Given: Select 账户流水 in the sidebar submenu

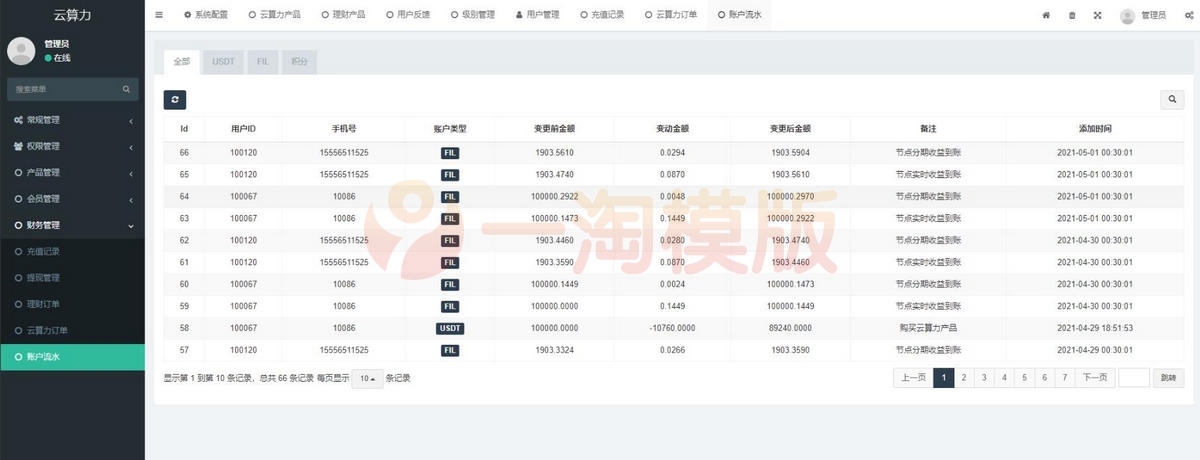Looking at the screenshot, I should point(72,357).
